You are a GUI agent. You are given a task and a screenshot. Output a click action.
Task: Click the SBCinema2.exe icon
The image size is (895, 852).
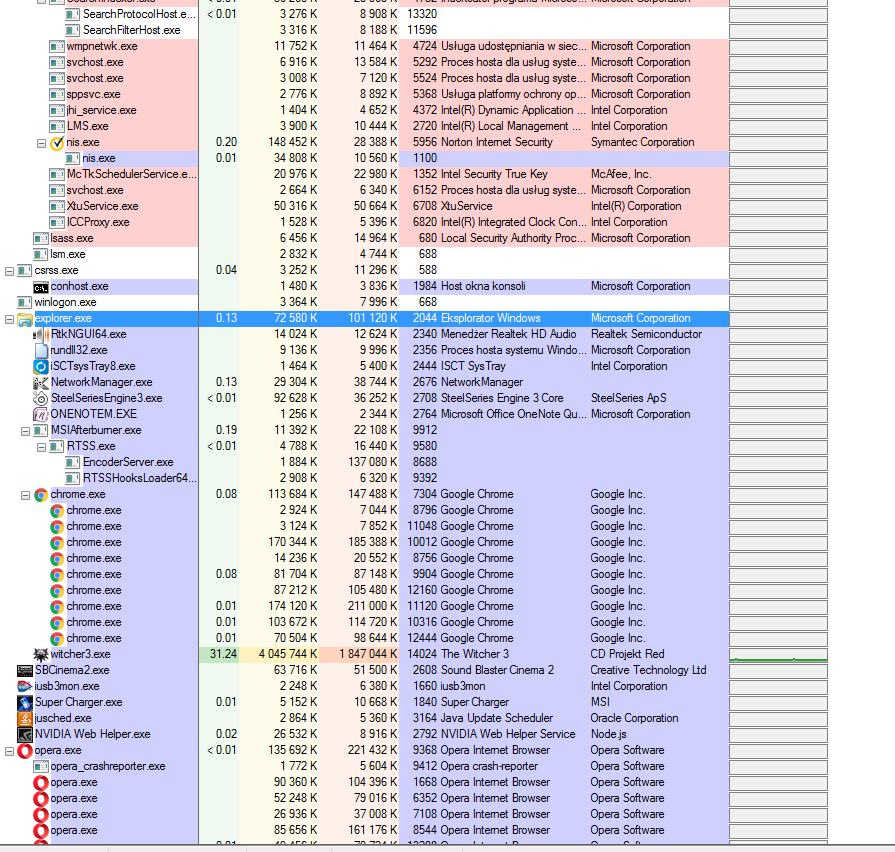(x=25, y=671)
